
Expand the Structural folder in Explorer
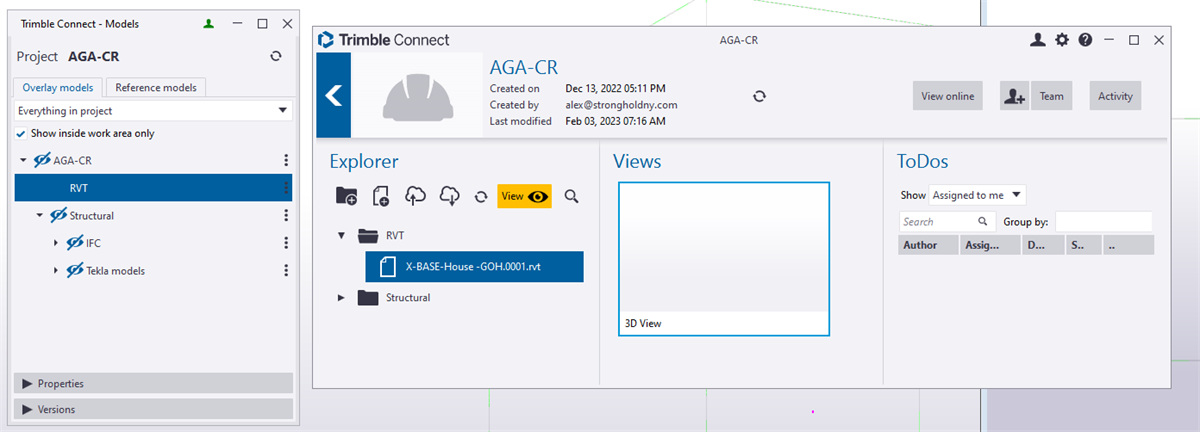(x=341, y=297)
